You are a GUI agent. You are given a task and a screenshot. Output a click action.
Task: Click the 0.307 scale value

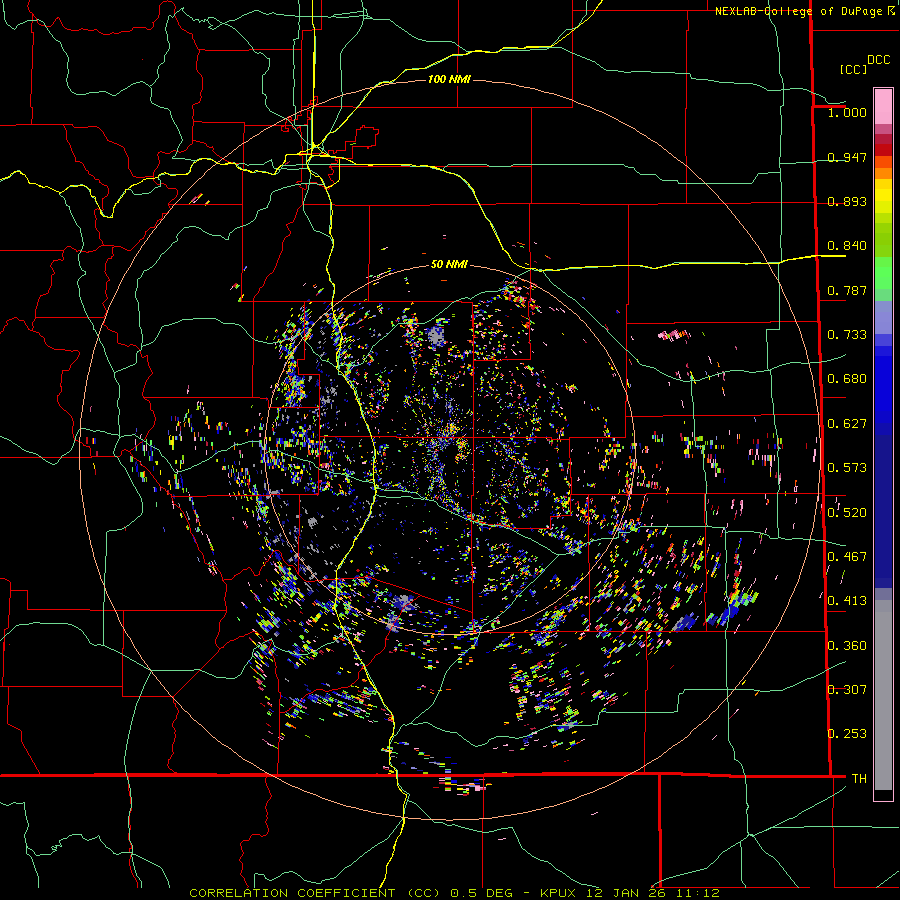coord(847,690)
